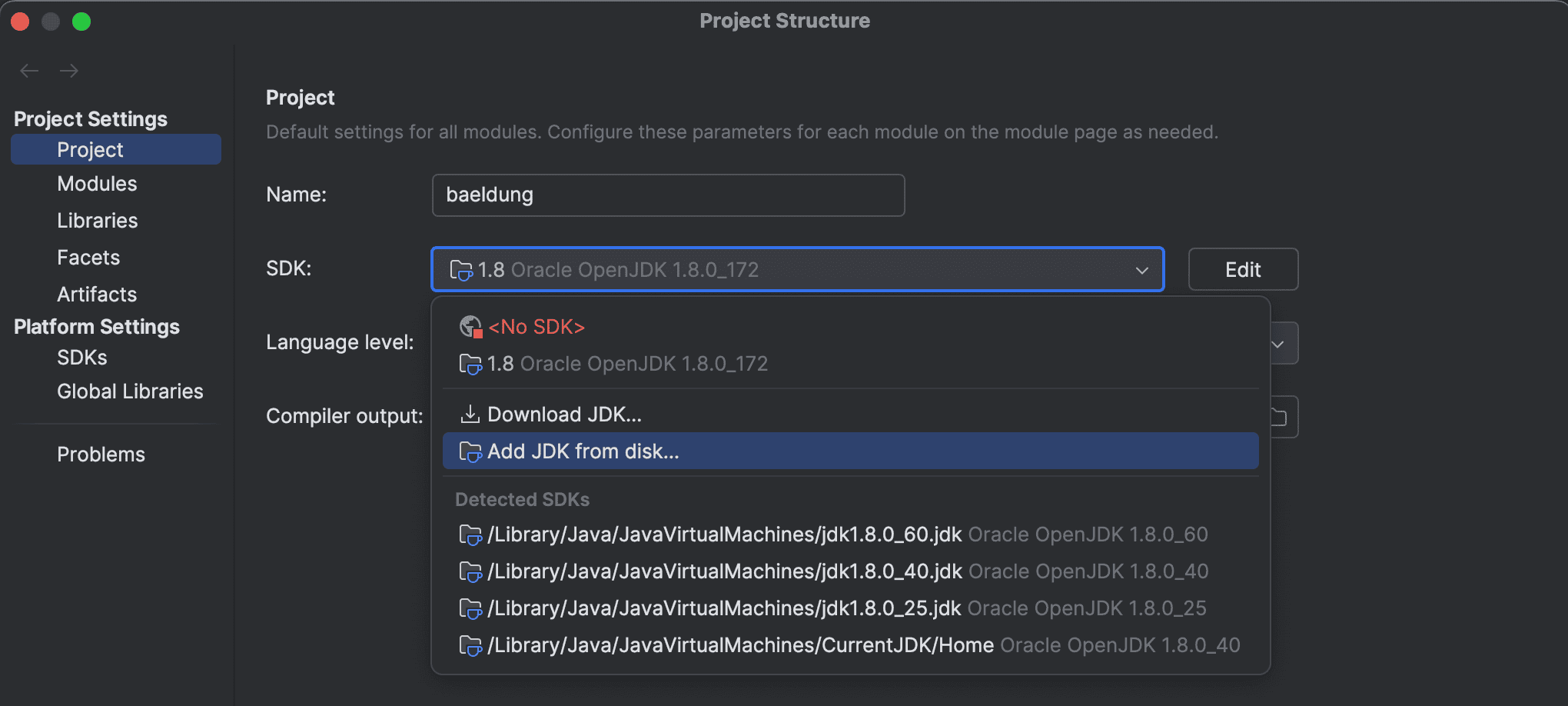Close the Project Structure window
Image resolution: width=1568 pixels, height=706 pixels.
(20, 22)
